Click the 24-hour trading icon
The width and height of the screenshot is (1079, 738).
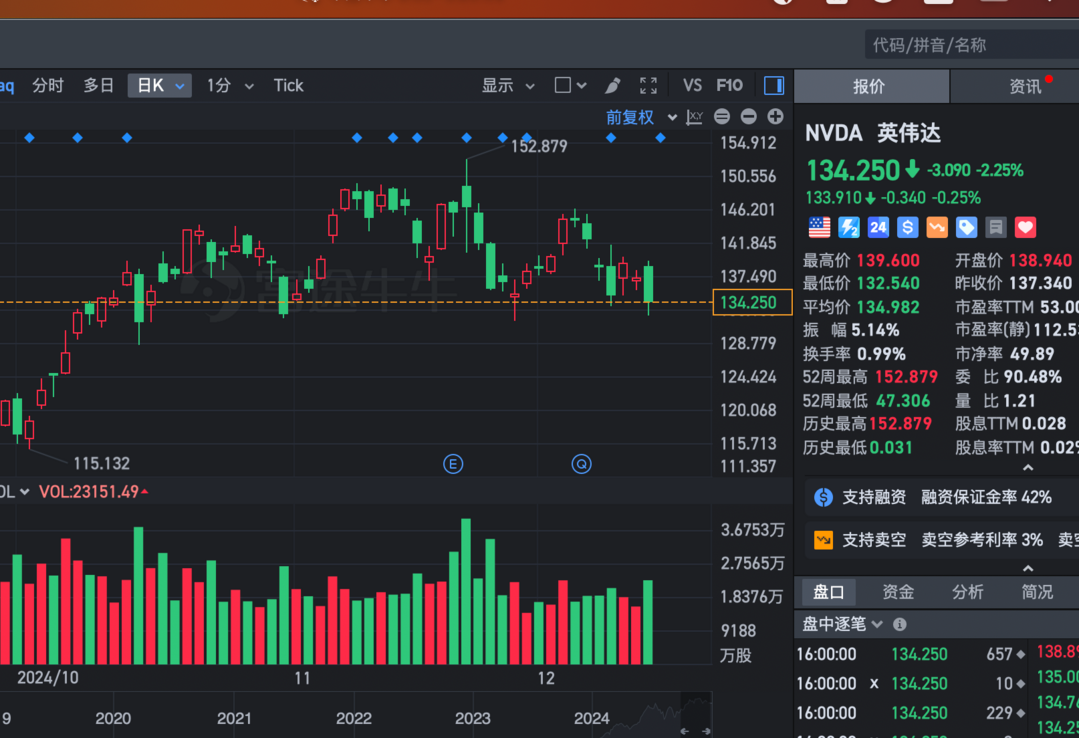tap(878, 227)
